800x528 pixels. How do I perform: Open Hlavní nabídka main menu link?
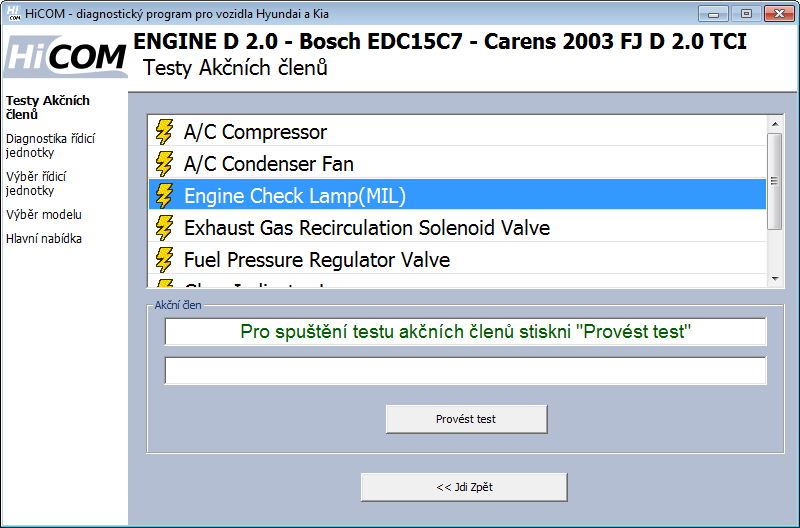(x=43, y=239)
